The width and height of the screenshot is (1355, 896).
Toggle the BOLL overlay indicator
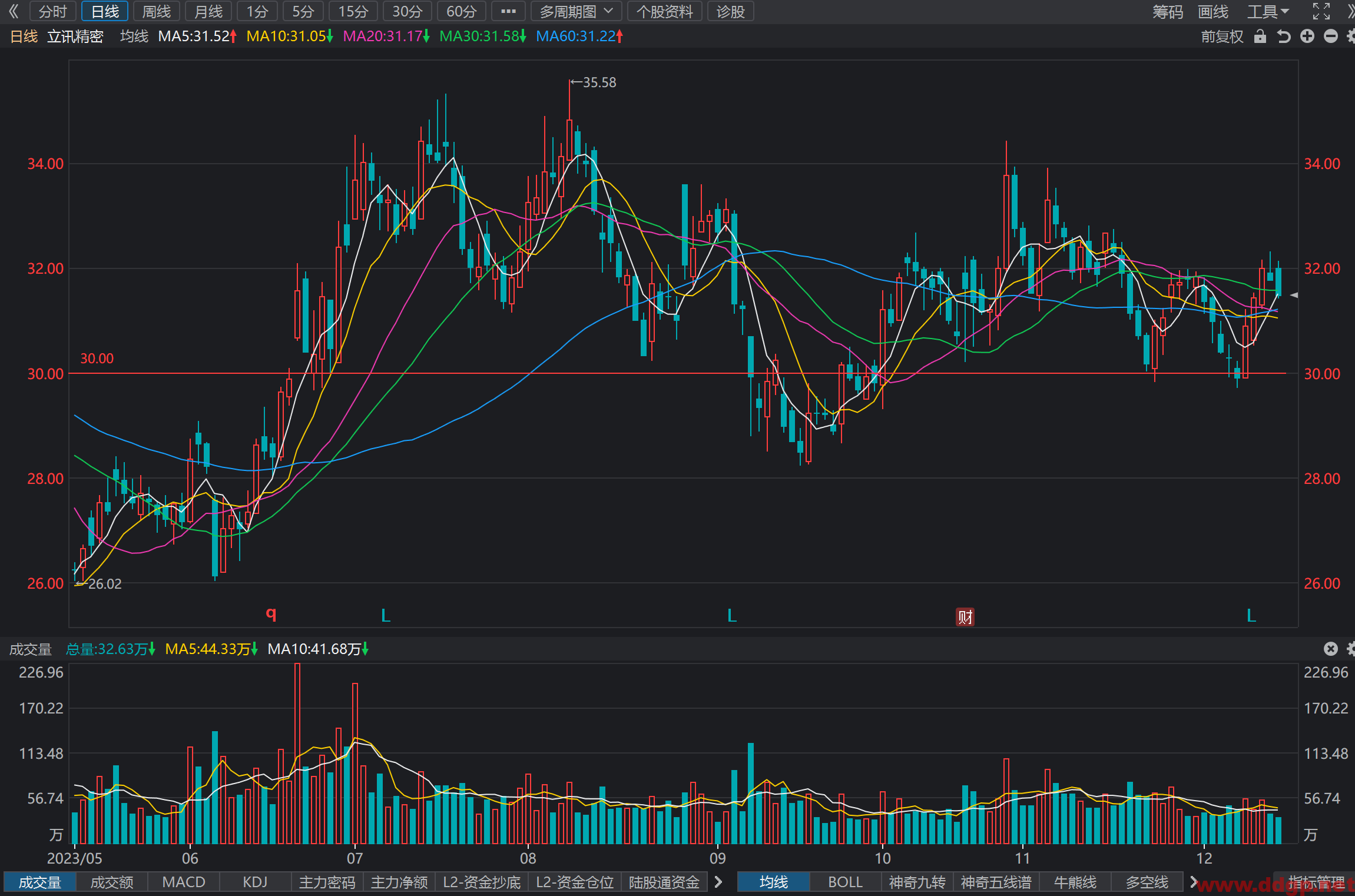coord(845,882)
